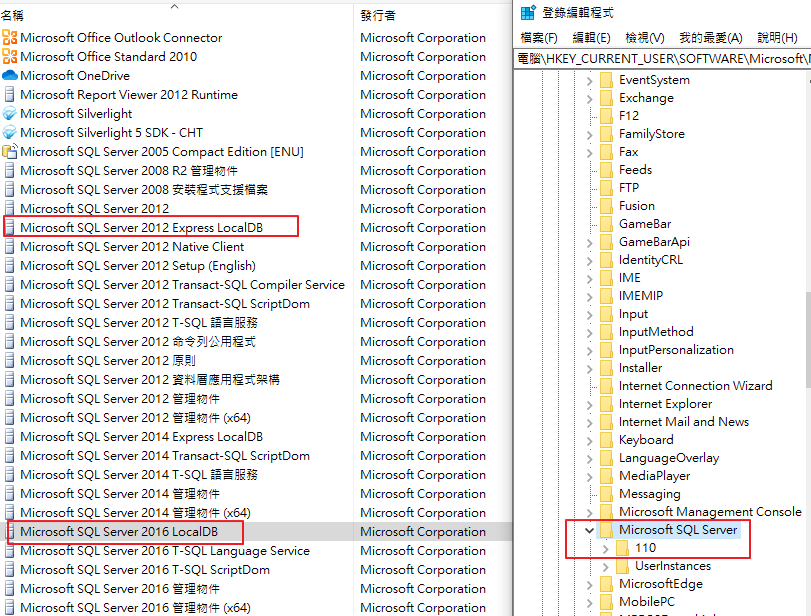Click the GameBar folder icon

pos(606,223)
